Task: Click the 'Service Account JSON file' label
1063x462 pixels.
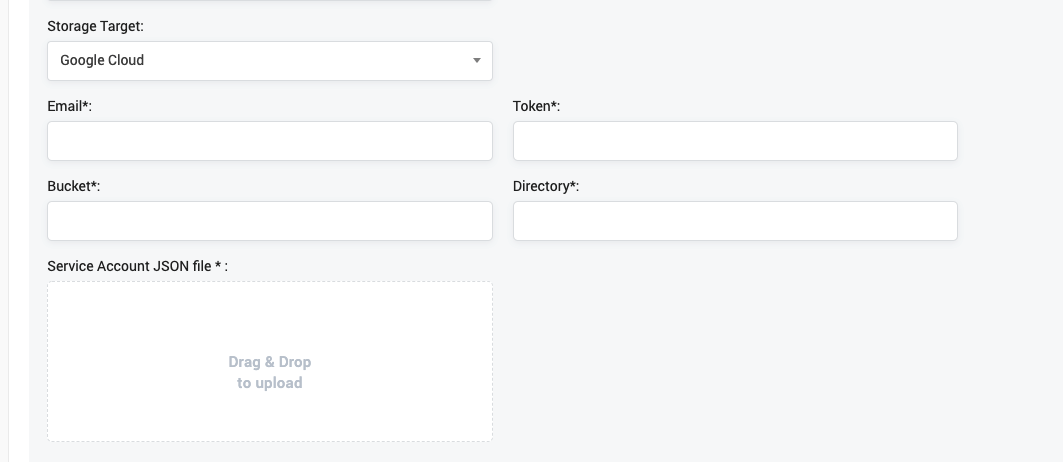Action: [x=129, y=267]
